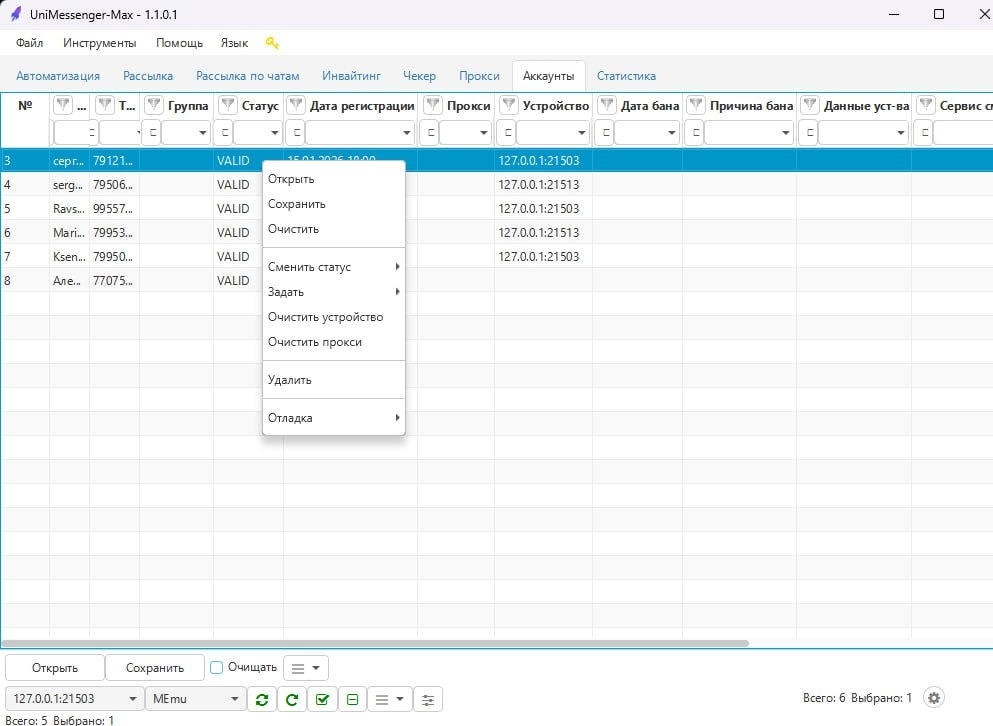
Task: Click the green single-arrow reload icon
Action: point(292,700)
